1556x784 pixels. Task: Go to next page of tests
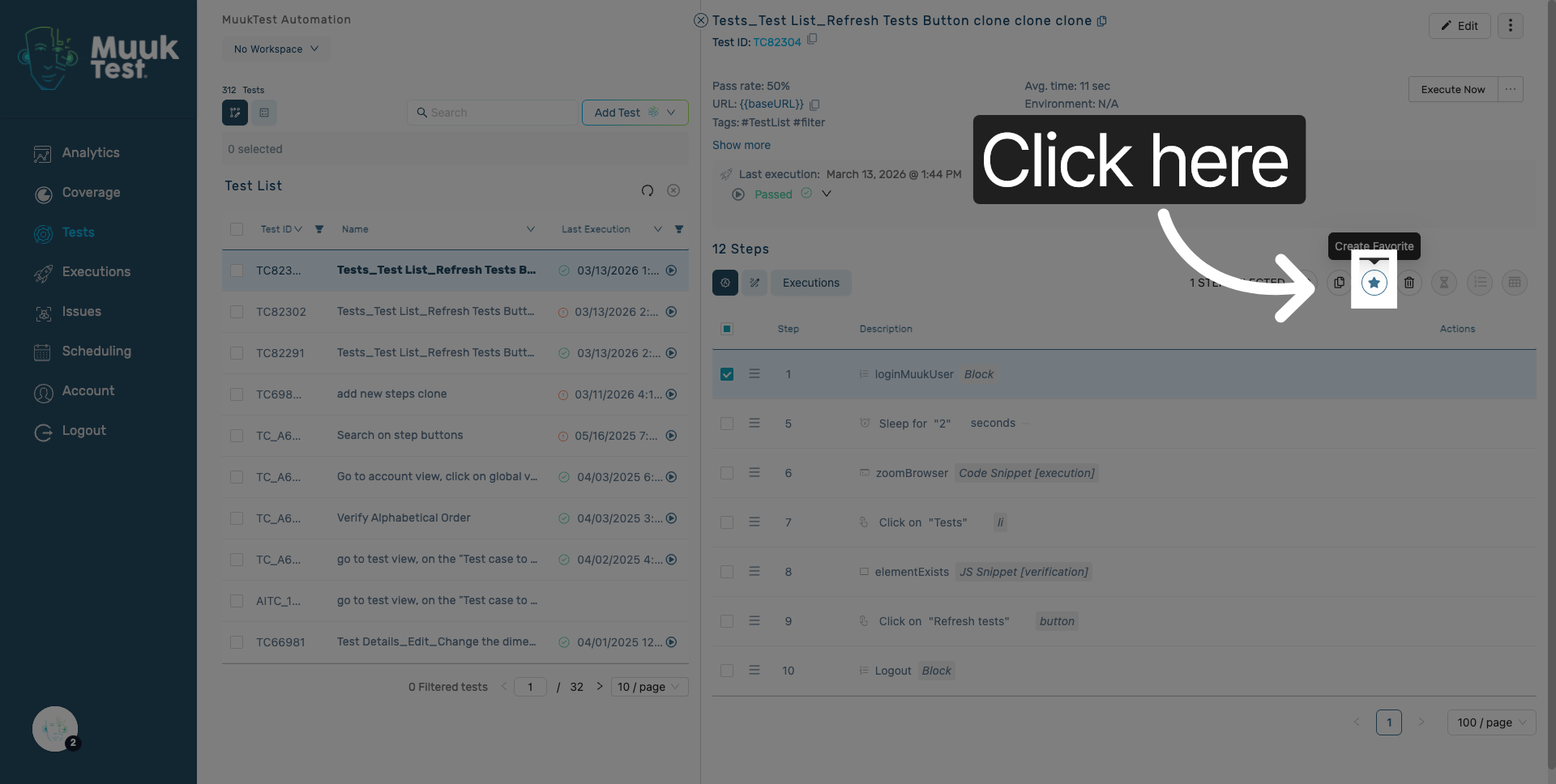[x=600, y=687]
